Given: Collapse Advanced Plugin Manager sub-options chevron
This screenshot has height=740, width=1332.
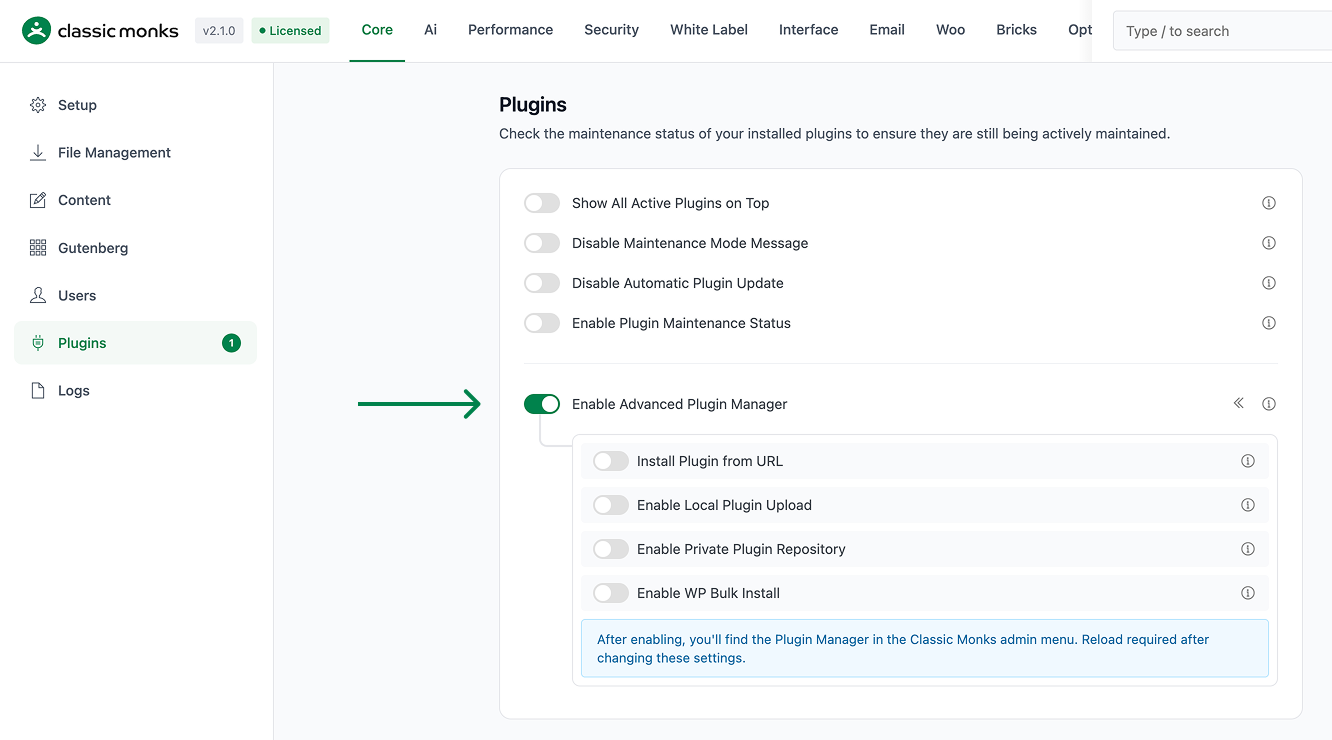Looking at the screenshot, I should point(1239,403).
